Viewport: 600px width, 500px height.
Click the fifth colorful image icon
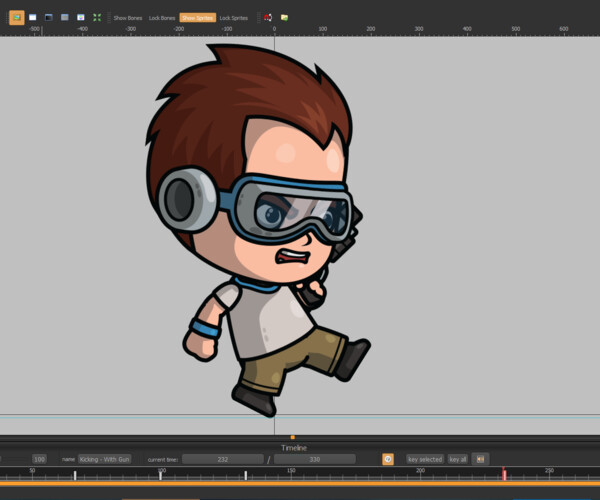click(x=80, y=17)
